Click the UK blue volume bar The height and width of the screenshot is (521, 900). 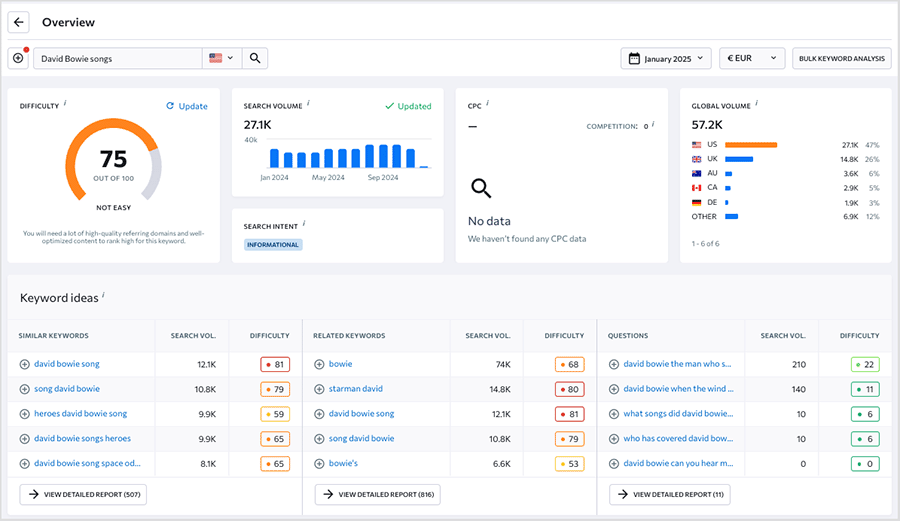(x=739, y=159)
